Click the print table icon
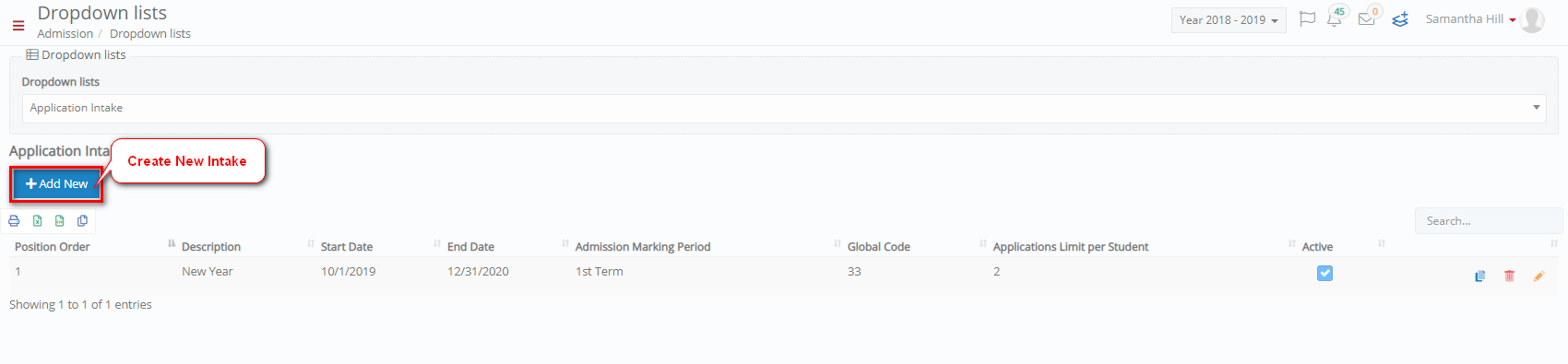This screenshot has height=364, width=1568. click(14, 221)
